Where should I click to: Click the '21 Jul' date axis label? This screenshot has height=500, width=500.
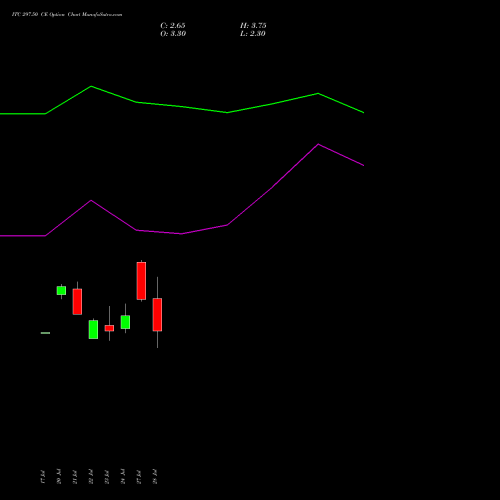pyautogui.click(x=75, y=477)
